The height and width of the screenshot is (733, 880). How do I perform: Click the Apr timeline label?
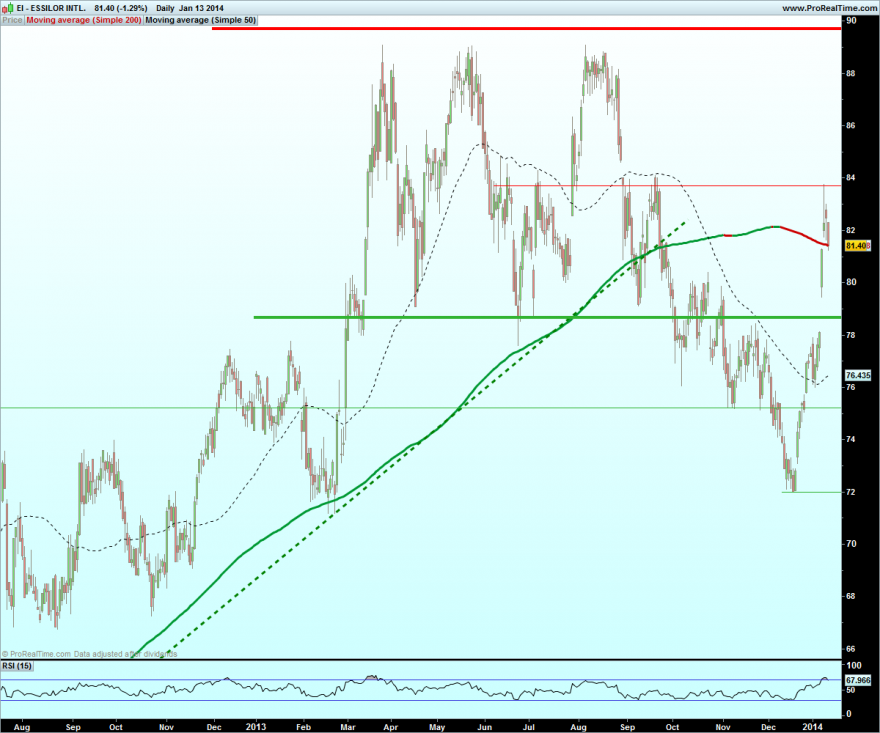point(391,727)
